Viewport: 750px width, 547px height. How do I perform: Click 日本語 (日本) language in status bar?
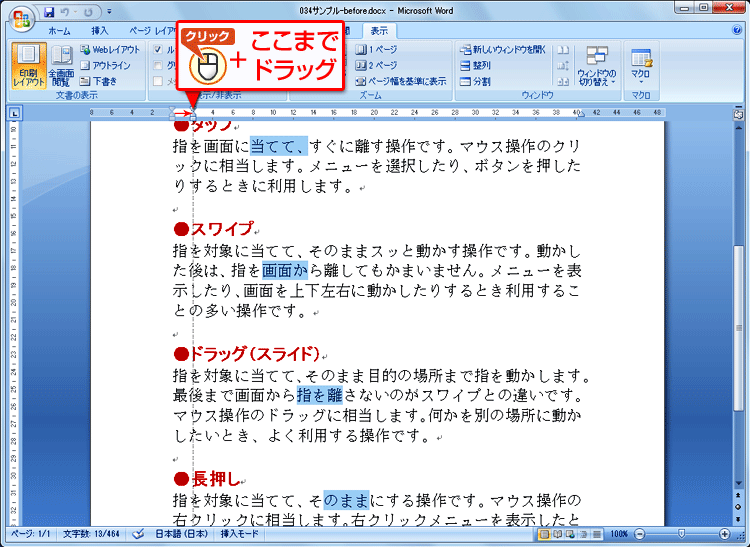181,534
